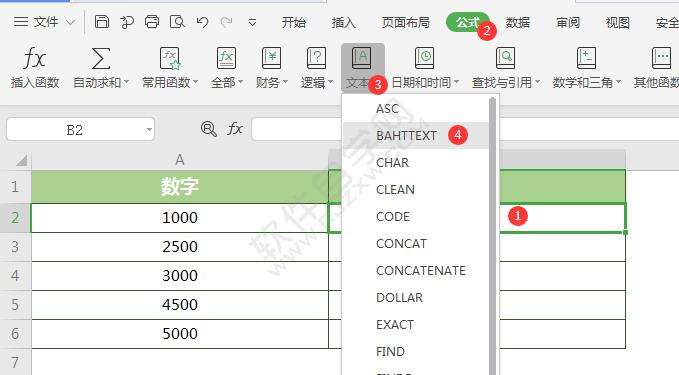Open the Common Functions (常用函数) icon
679x375 pixels.
click(170, 58)
